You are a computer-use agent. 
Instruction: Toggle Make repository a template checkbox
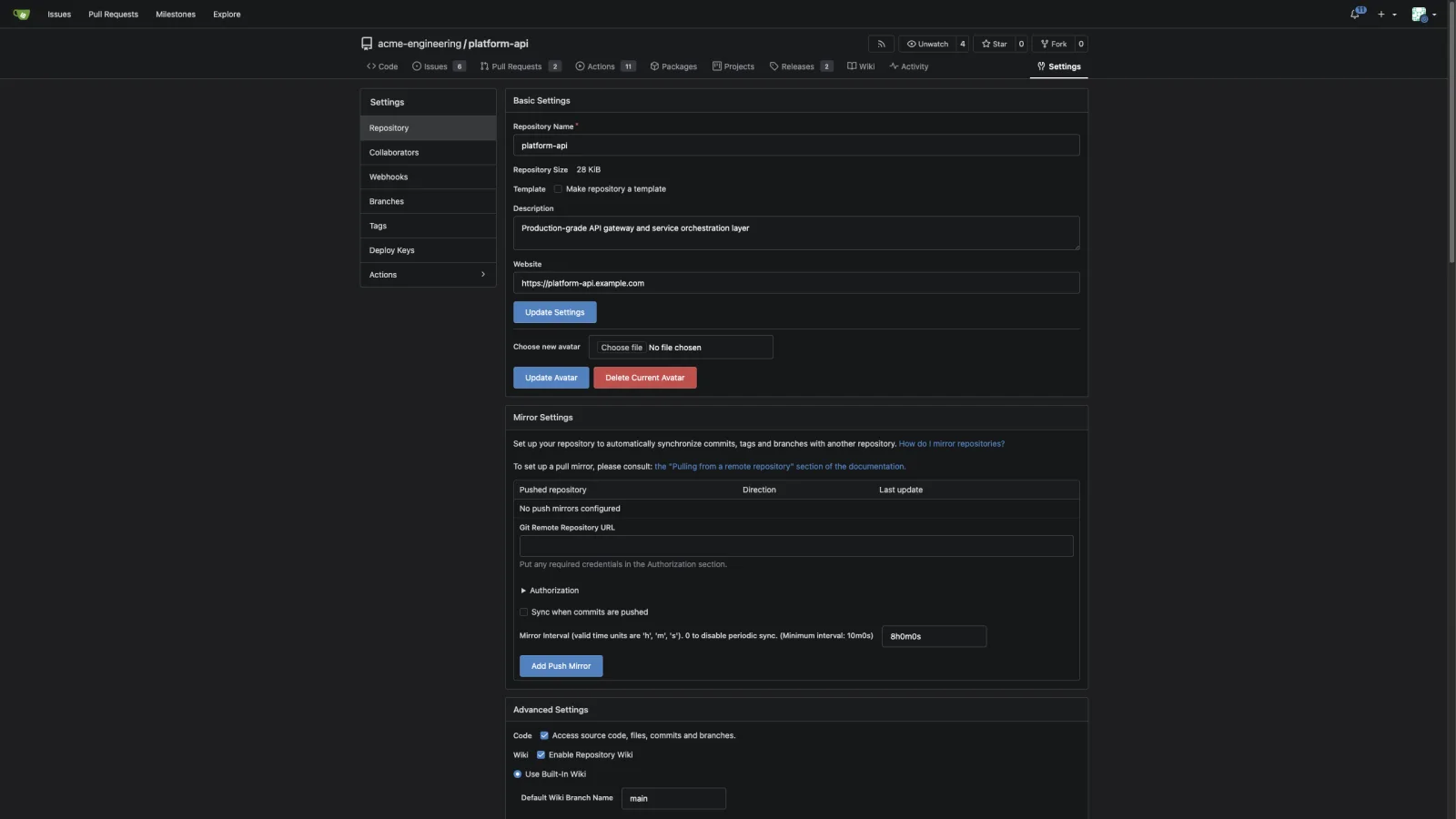[558, 189]
